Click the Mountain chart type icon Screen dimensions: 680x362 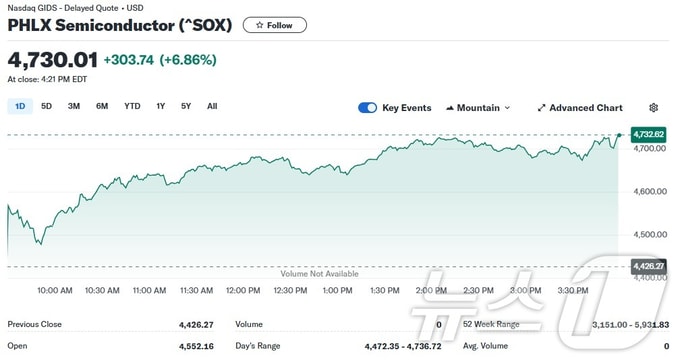pyautogui.click(x=450, y=108)
